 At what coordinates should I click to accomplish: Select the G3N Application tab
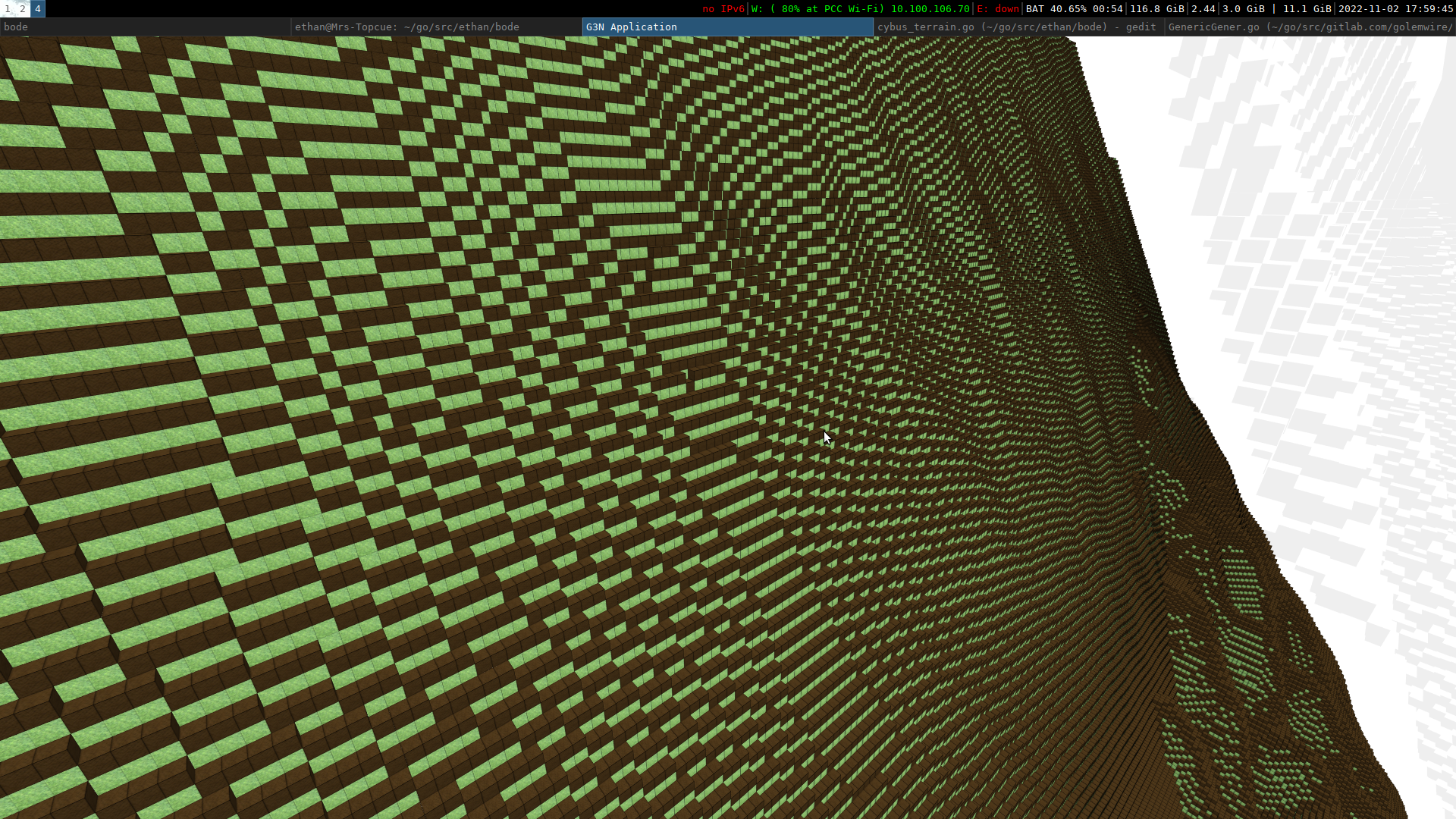point(727,27)
